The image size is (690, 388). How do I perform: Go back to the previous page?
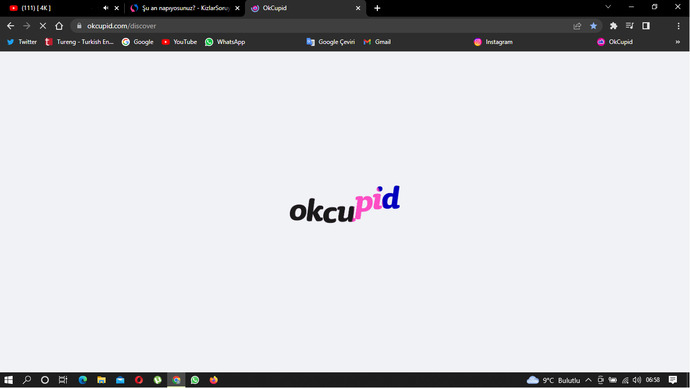tap(11, 26)
